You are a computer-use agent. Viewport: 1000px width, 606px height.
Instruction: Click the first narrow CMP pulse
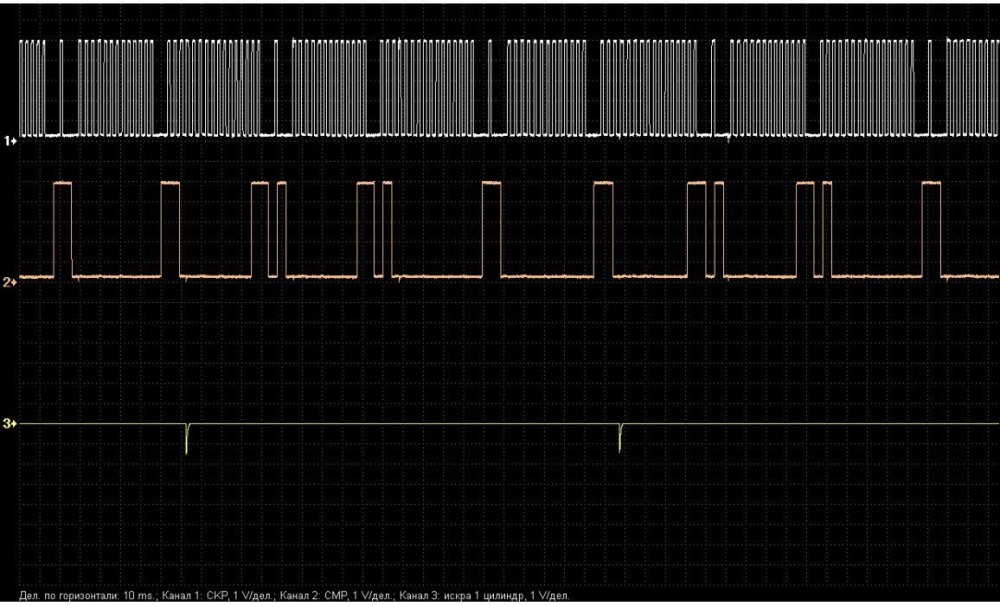tap(280, 228)
